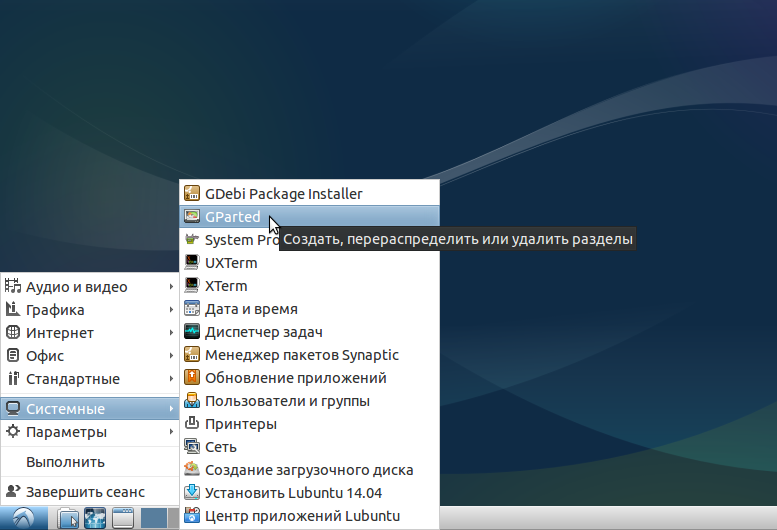Click the Аудио и видео category icon
The image size is (777, 530).
13,286
